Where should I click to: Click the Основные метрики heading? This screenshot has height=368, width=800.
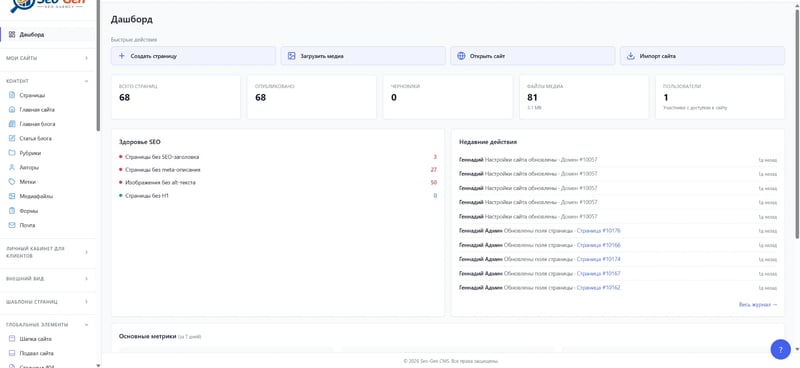147,337
